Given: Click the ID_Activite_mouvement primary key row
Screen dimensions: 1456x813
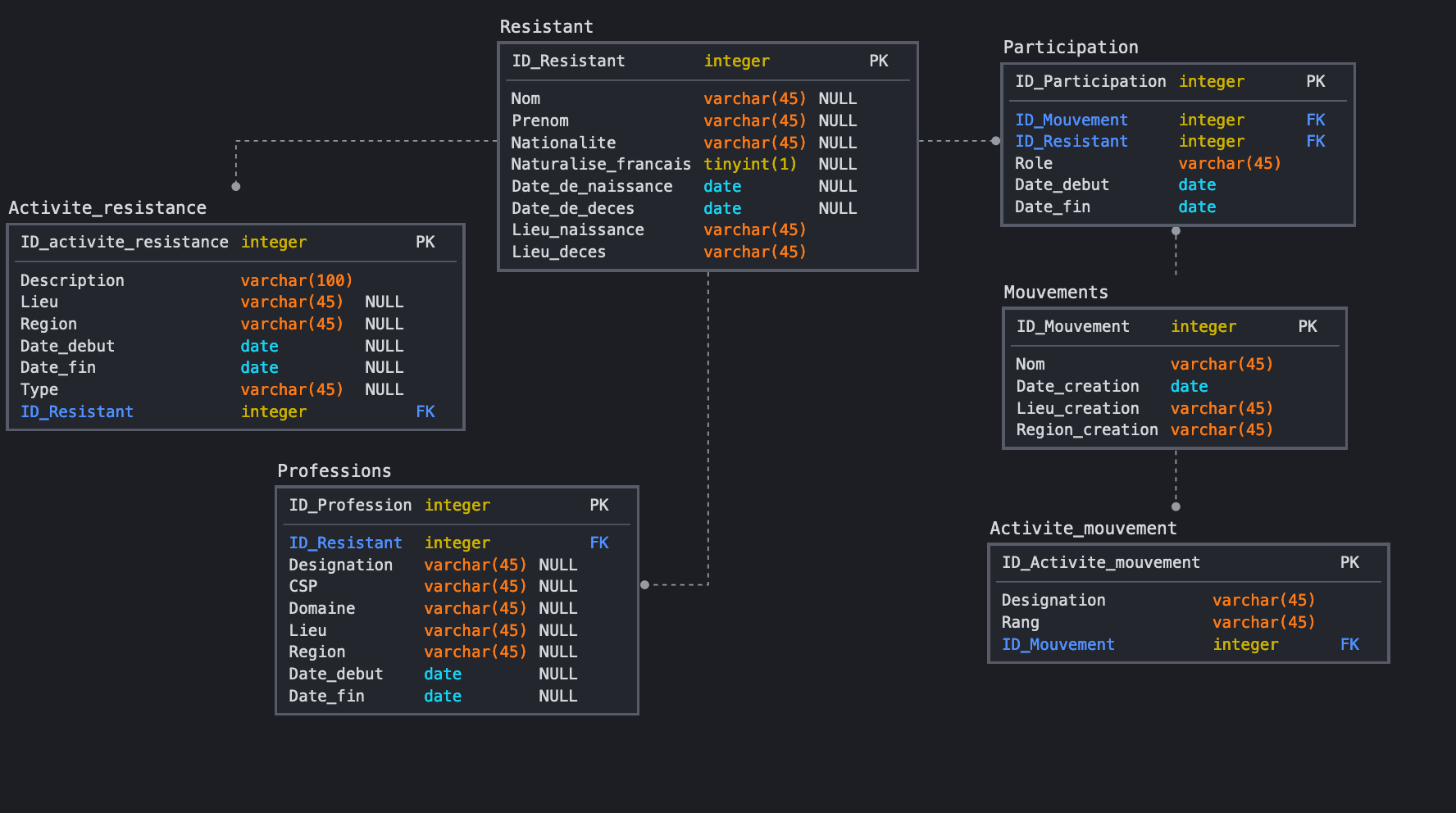Looking at the screenshot, I should click(x=1189, y=562).
